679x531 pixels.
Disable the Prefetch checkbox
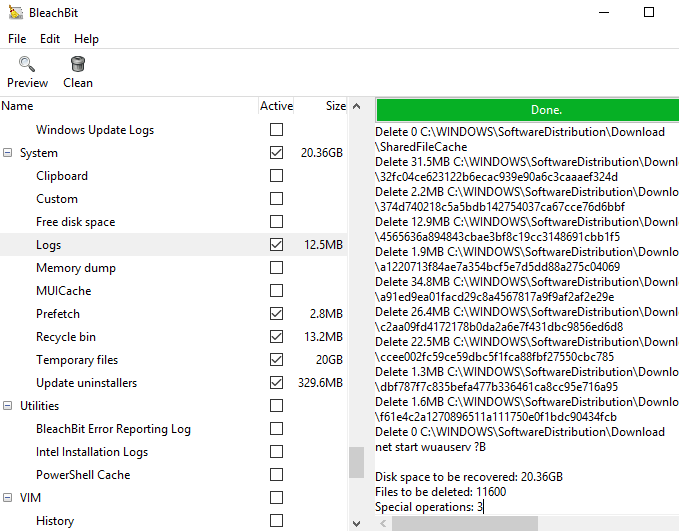click(276, 314)
